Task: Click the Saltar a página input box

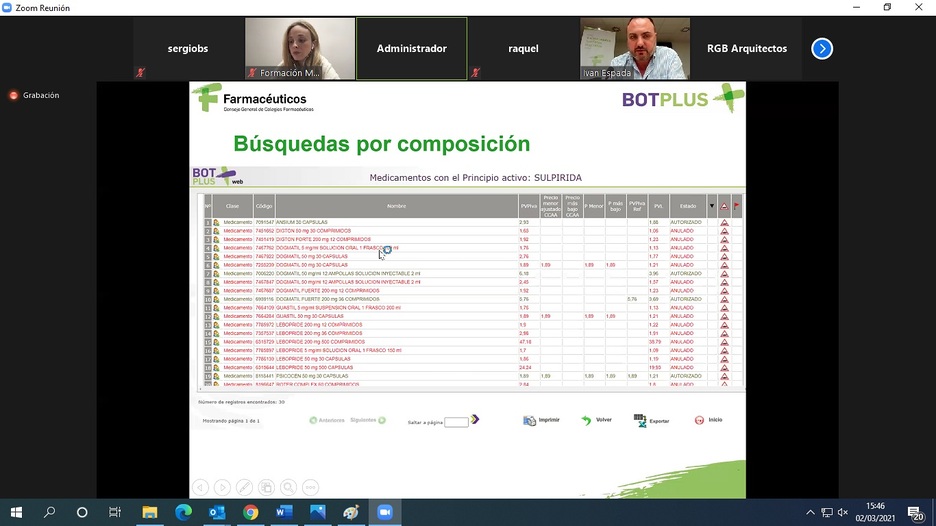Action: click(x=456, y=422)
